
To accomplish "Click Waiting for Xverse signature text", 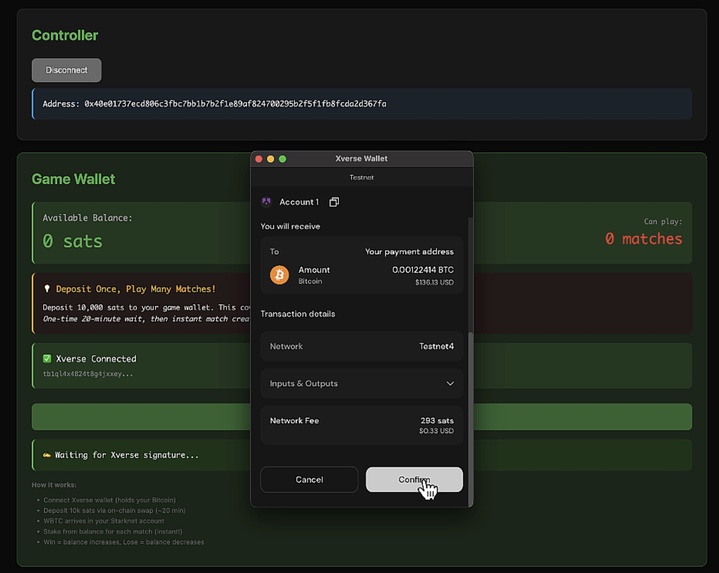I will pos(127,455).
